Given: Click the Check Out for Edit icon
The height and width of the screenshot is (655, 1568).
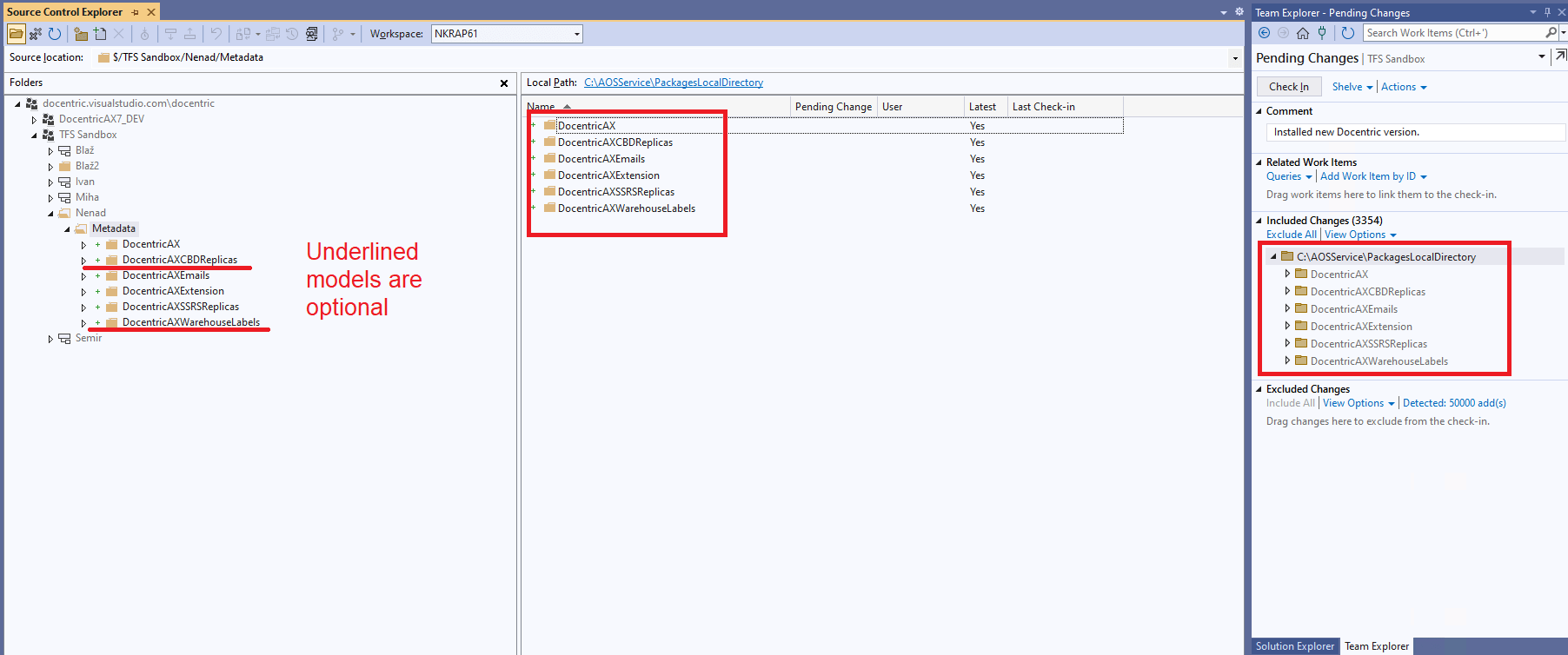Looking at the screenshot, I should [170, 34].
